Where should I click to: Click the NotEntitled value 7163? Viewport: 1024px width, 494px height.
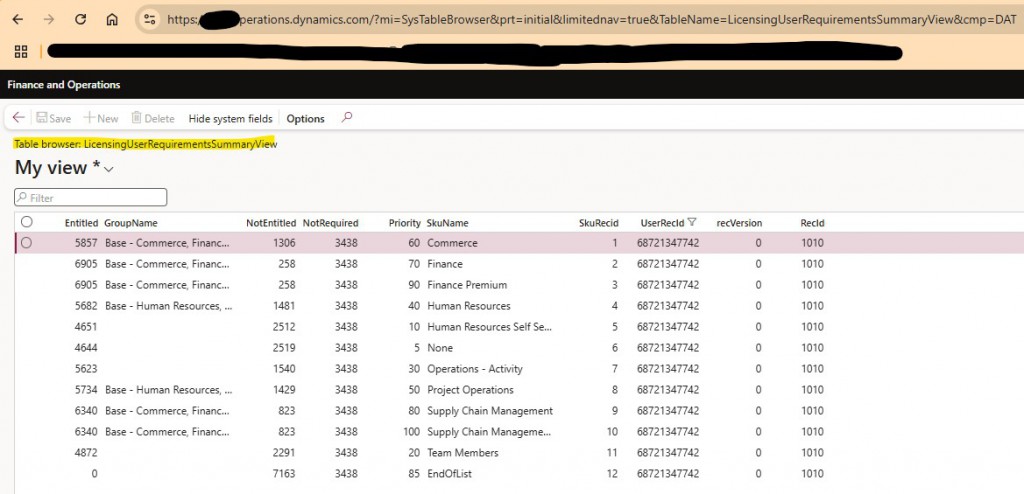(x=284, y=473)
